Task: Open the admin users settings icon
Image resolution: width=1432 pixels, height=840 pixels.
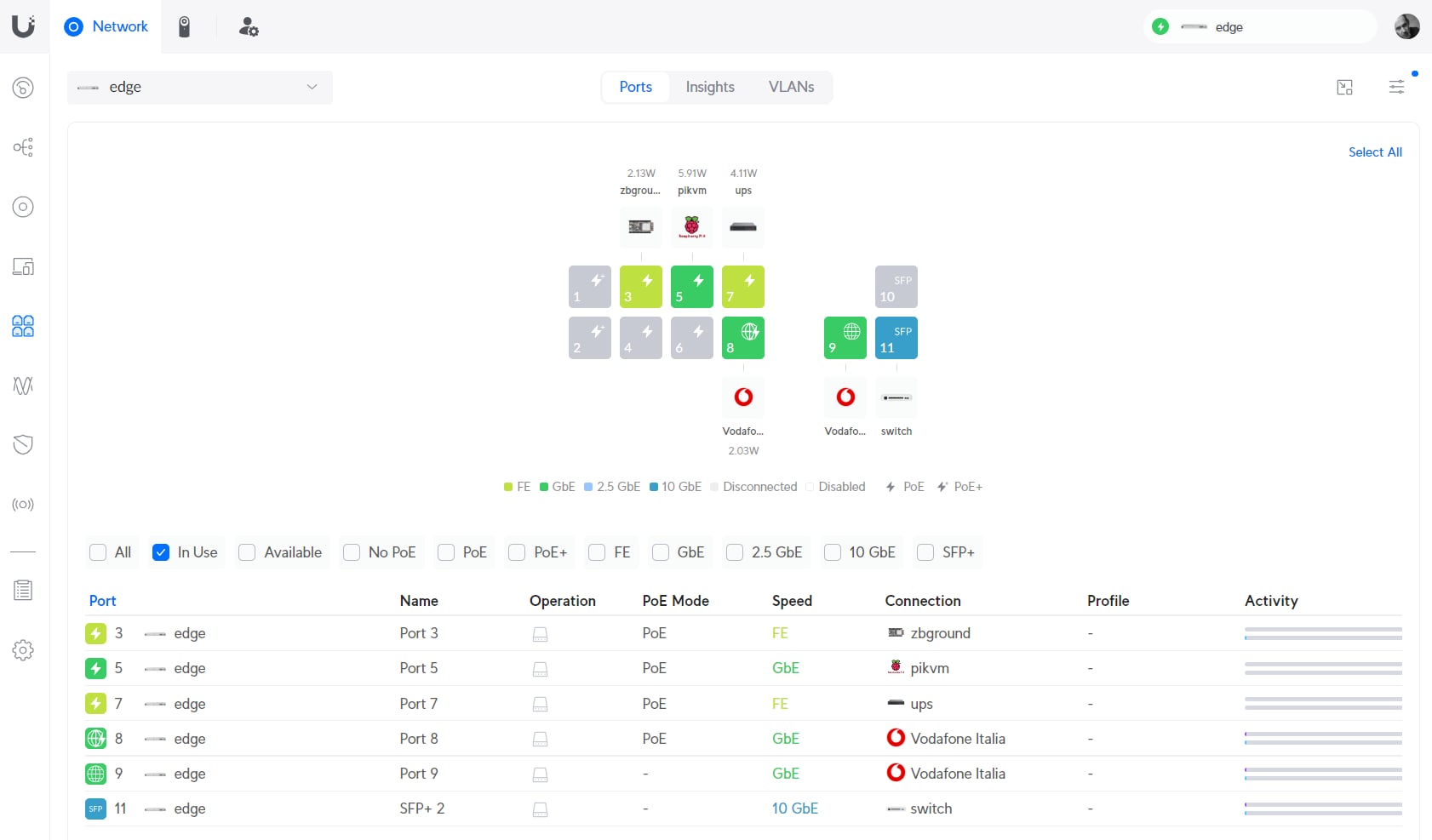Action: click(x=249, y=27)
